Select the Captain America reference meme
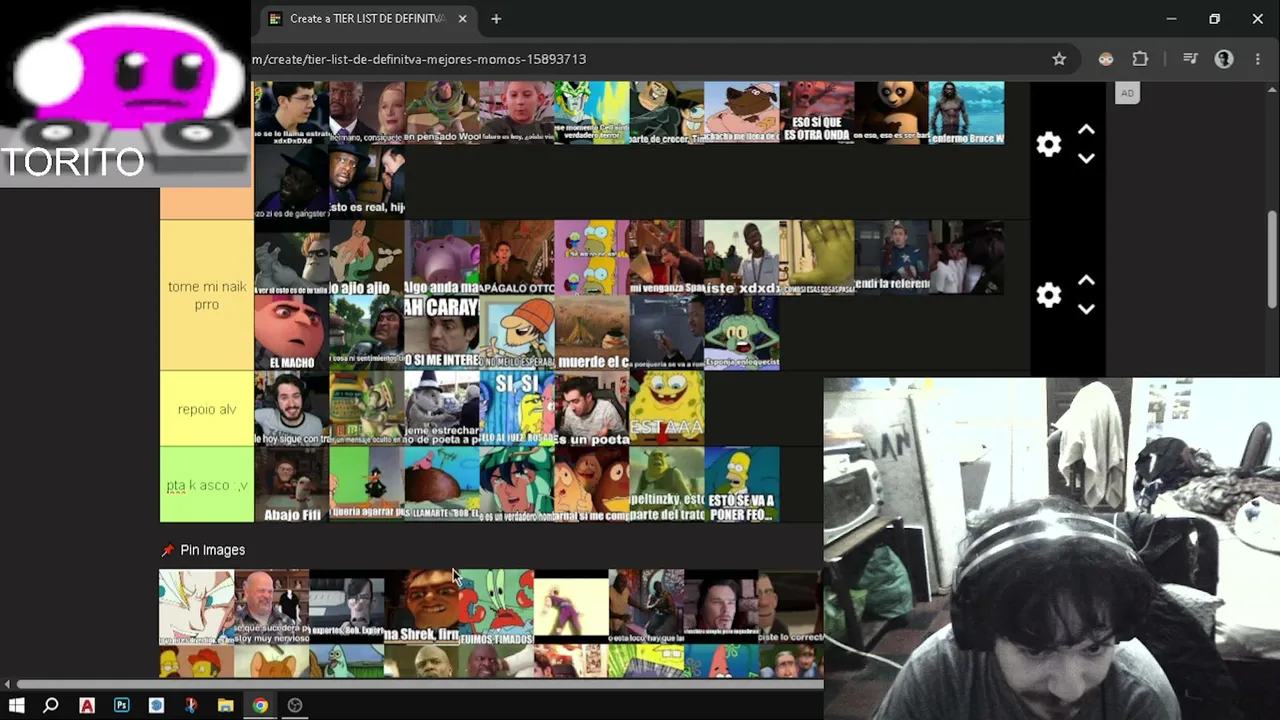The image size is (1280, 720). tap(892, 258)
